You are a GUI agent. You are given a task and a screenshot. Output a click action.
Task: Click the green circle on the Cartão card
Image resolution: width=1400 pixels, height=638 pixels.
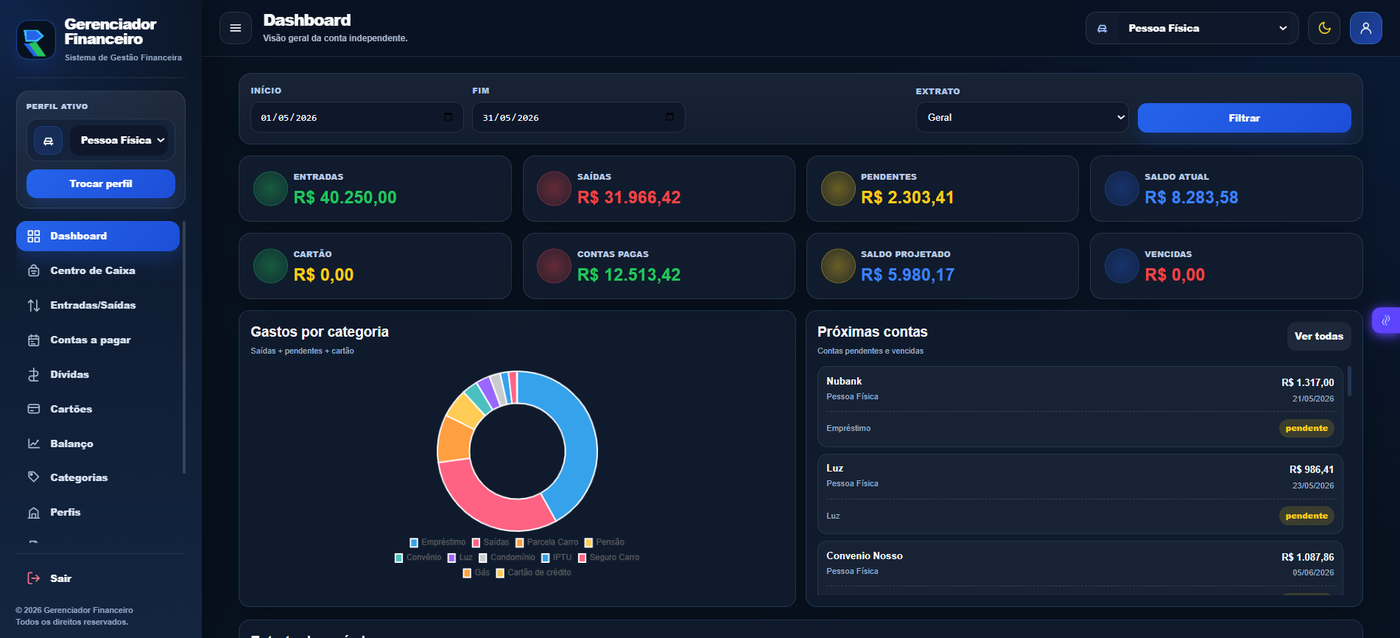click(270, 266)
